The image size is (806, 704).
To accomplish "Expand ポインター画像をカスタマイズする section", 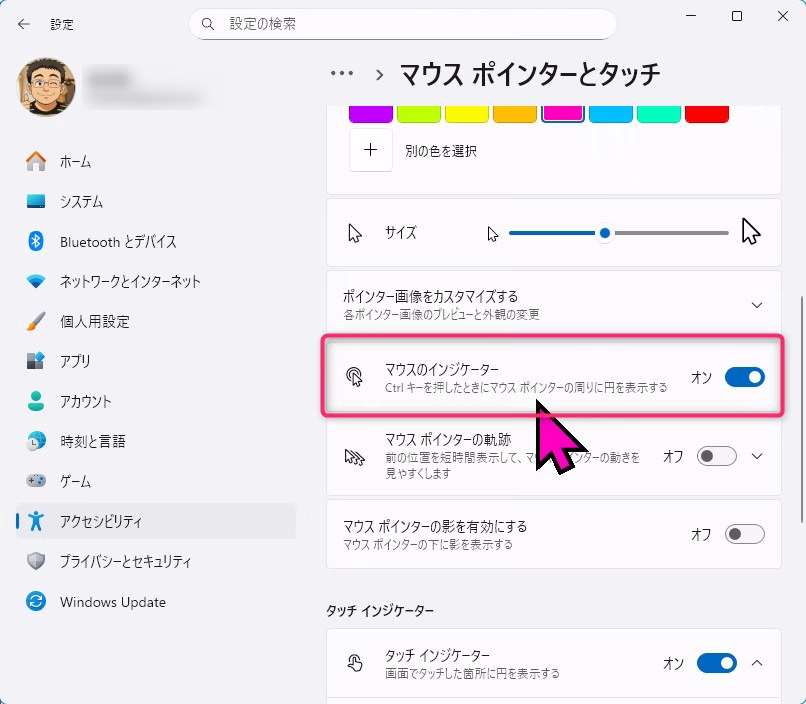I will pos(756,305).
